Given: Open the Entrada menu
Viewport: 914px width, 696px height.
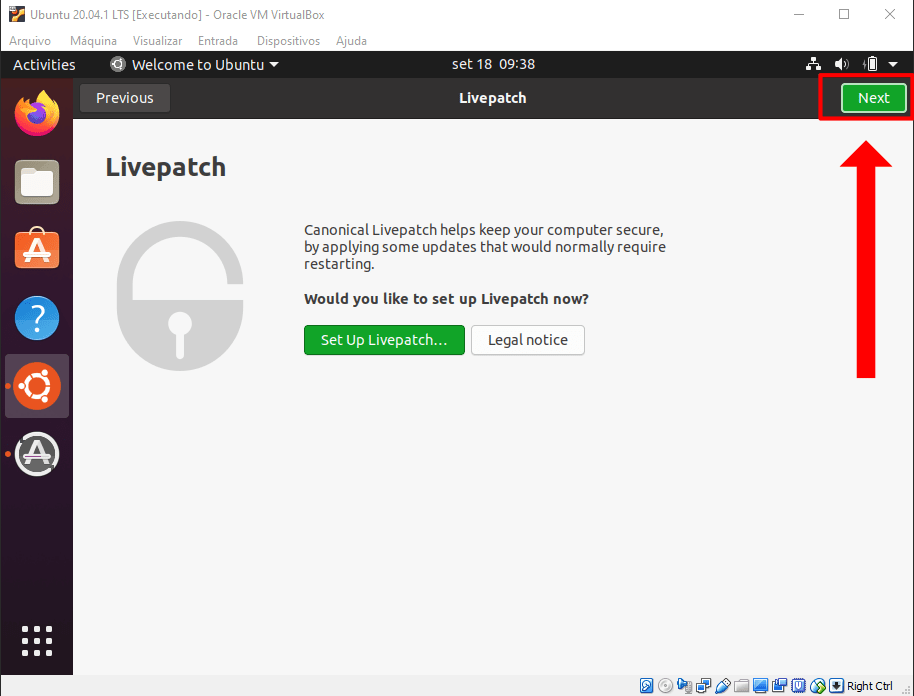Looking at the screenshot, I should (x=218, y=41).
